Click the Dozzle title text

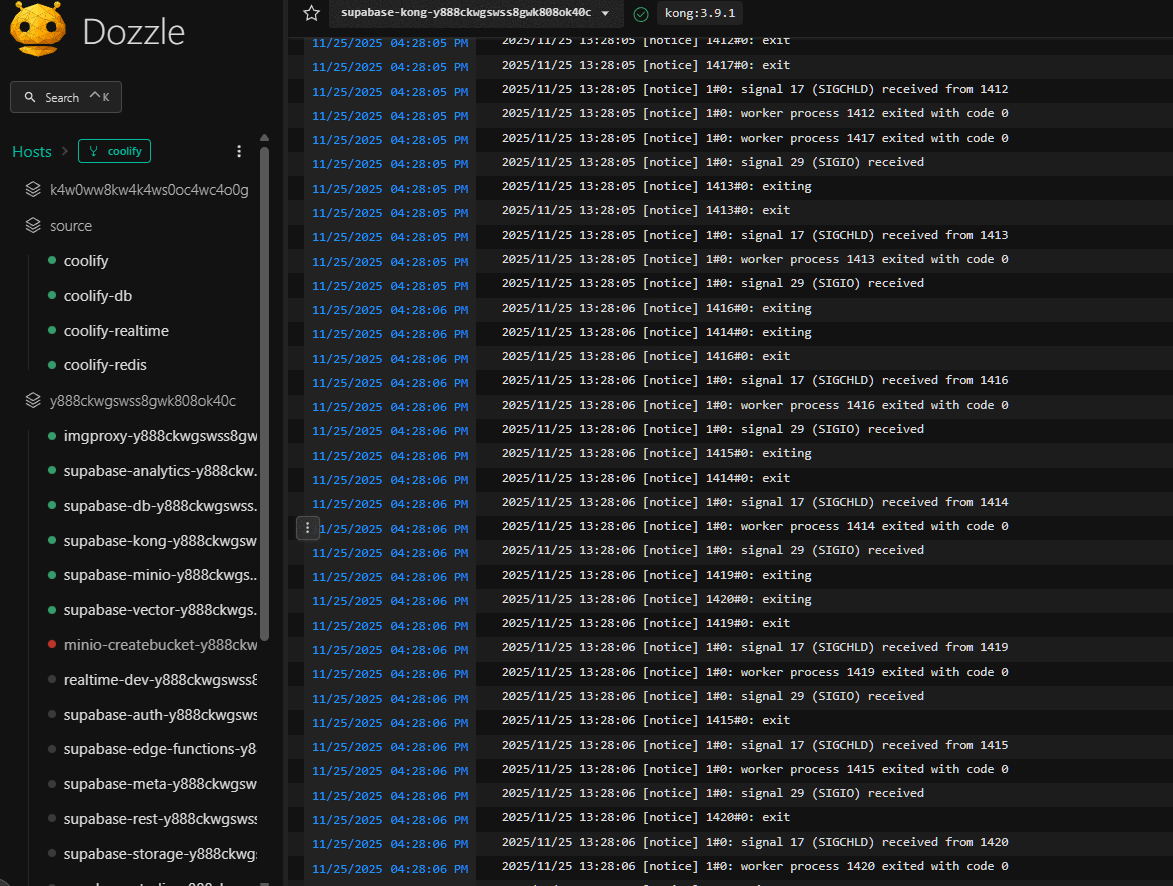(133, 32)
